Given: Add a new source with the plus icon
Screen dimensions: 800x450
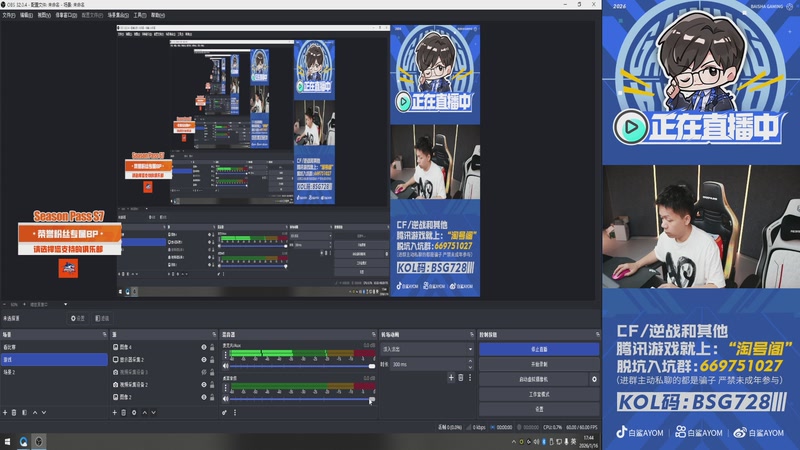Looking at the screenshot, I should (114, 412).
